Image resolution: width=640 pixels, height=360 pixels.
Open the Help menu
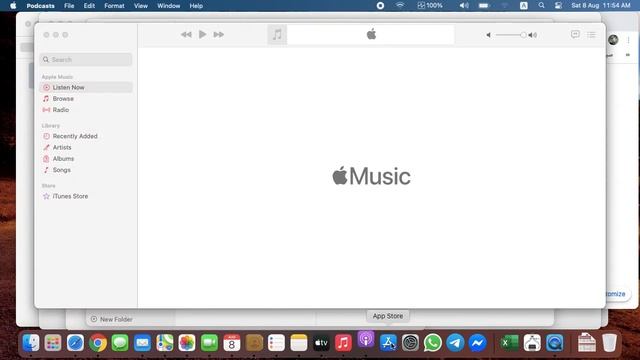pos(196,6)
